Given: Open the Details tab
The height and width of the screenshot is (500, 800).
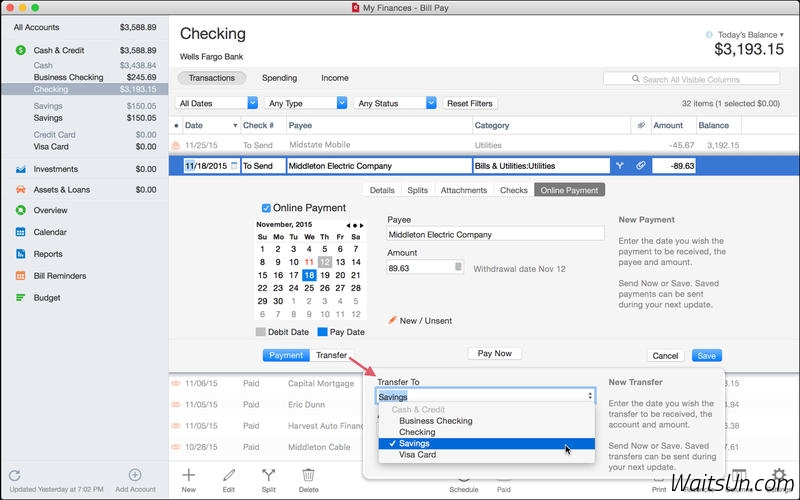Looking at the screenshot, I should pyautogui.click(x=382, y=190).
